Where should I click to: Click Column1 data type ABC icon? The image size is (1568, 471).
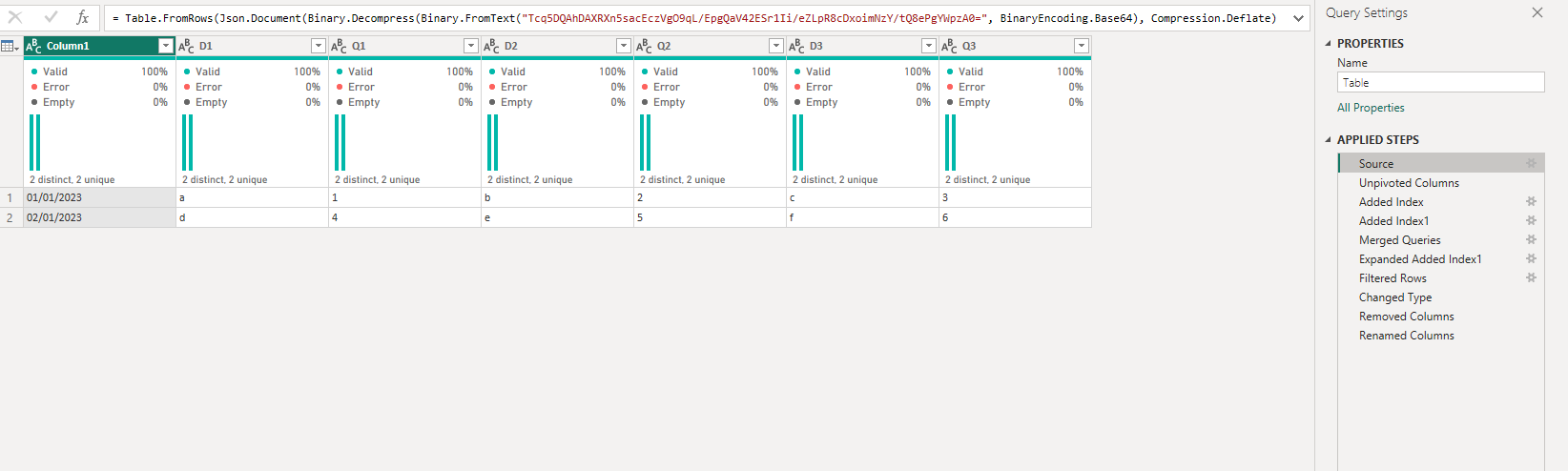pos(33,46)
